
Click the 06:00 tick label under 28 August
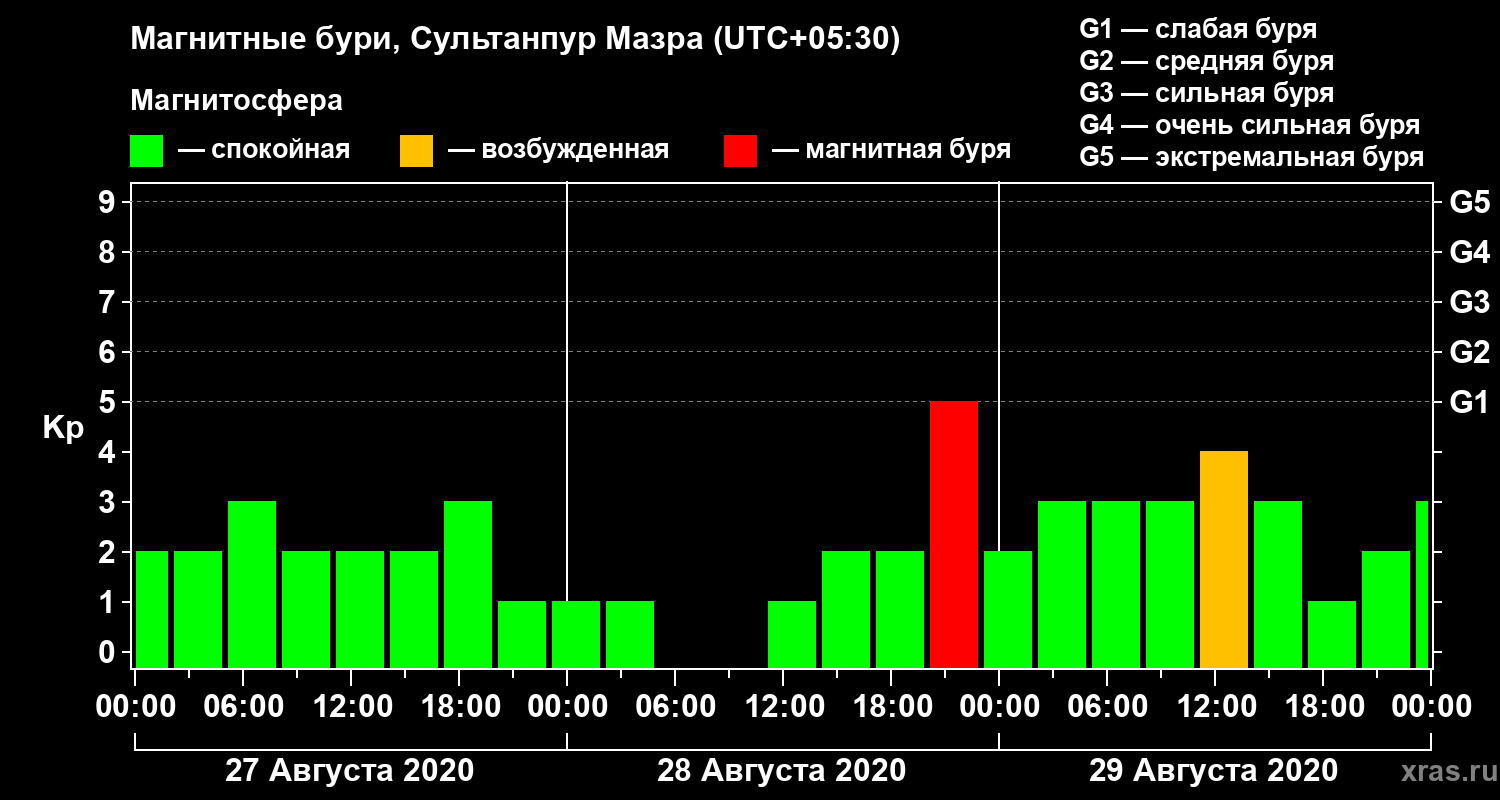coord(676,706)
